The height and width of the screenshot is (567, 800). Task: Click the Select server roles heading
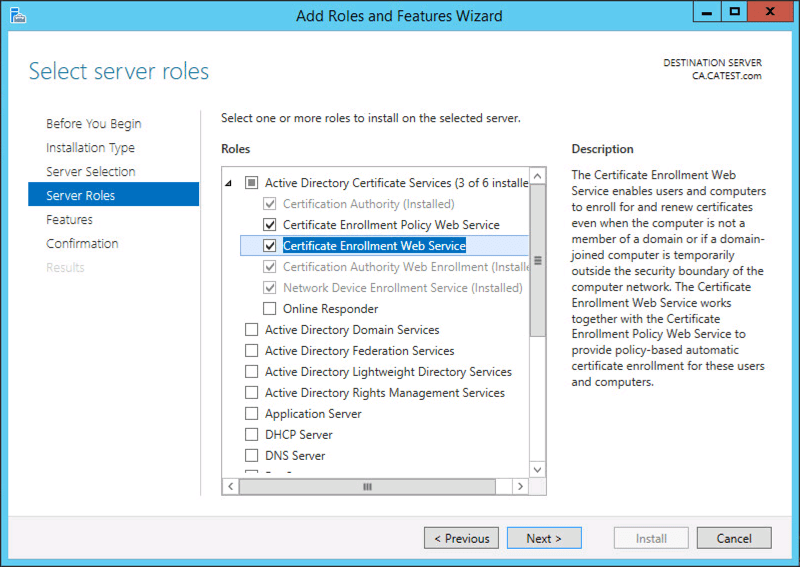[119, 71]
